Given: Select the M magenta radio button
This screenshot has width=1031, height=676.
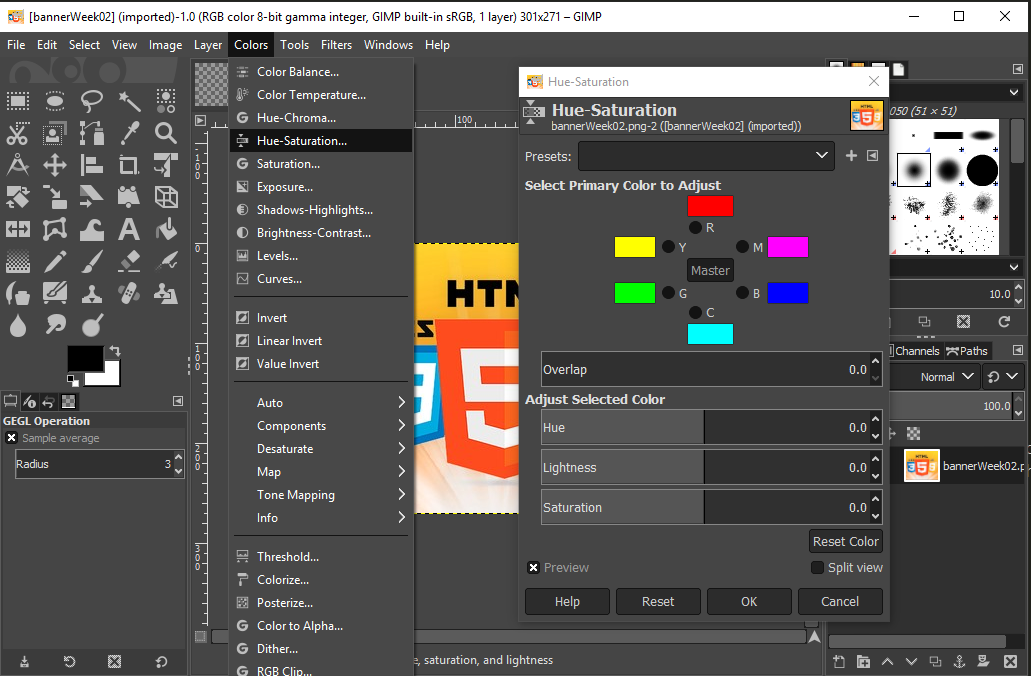Looking at the screenshot, I should (x=742, y=247).
